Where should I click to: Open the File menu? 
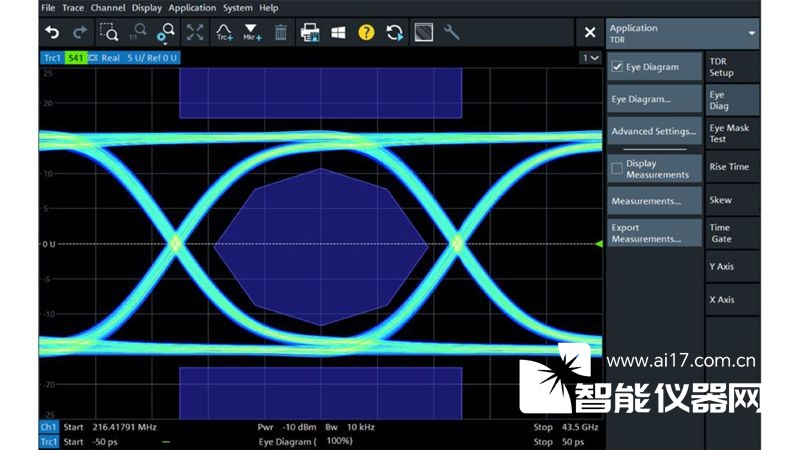48,8
